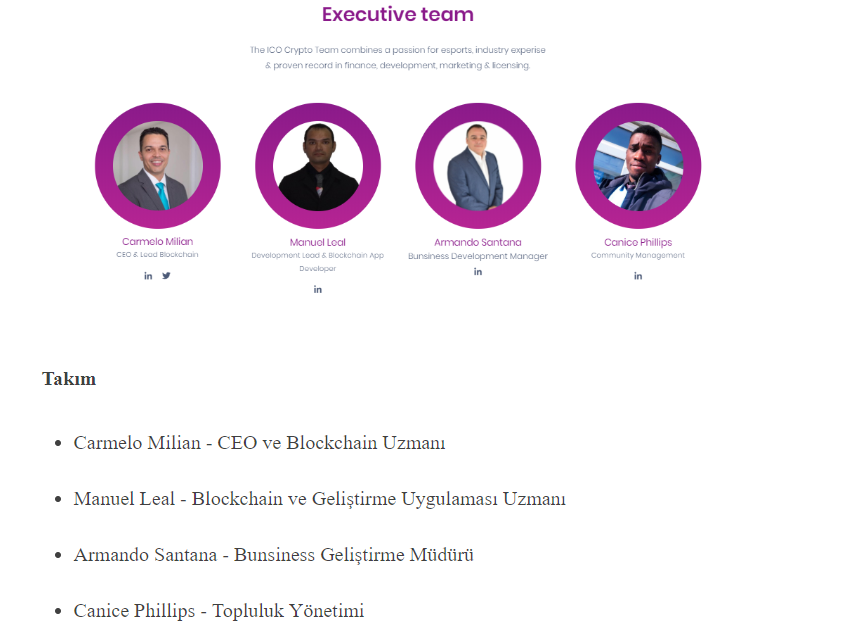The image size is (846, 633).
Task: Select the purple Canice Phillips name under photo
Action: [638, 242]
